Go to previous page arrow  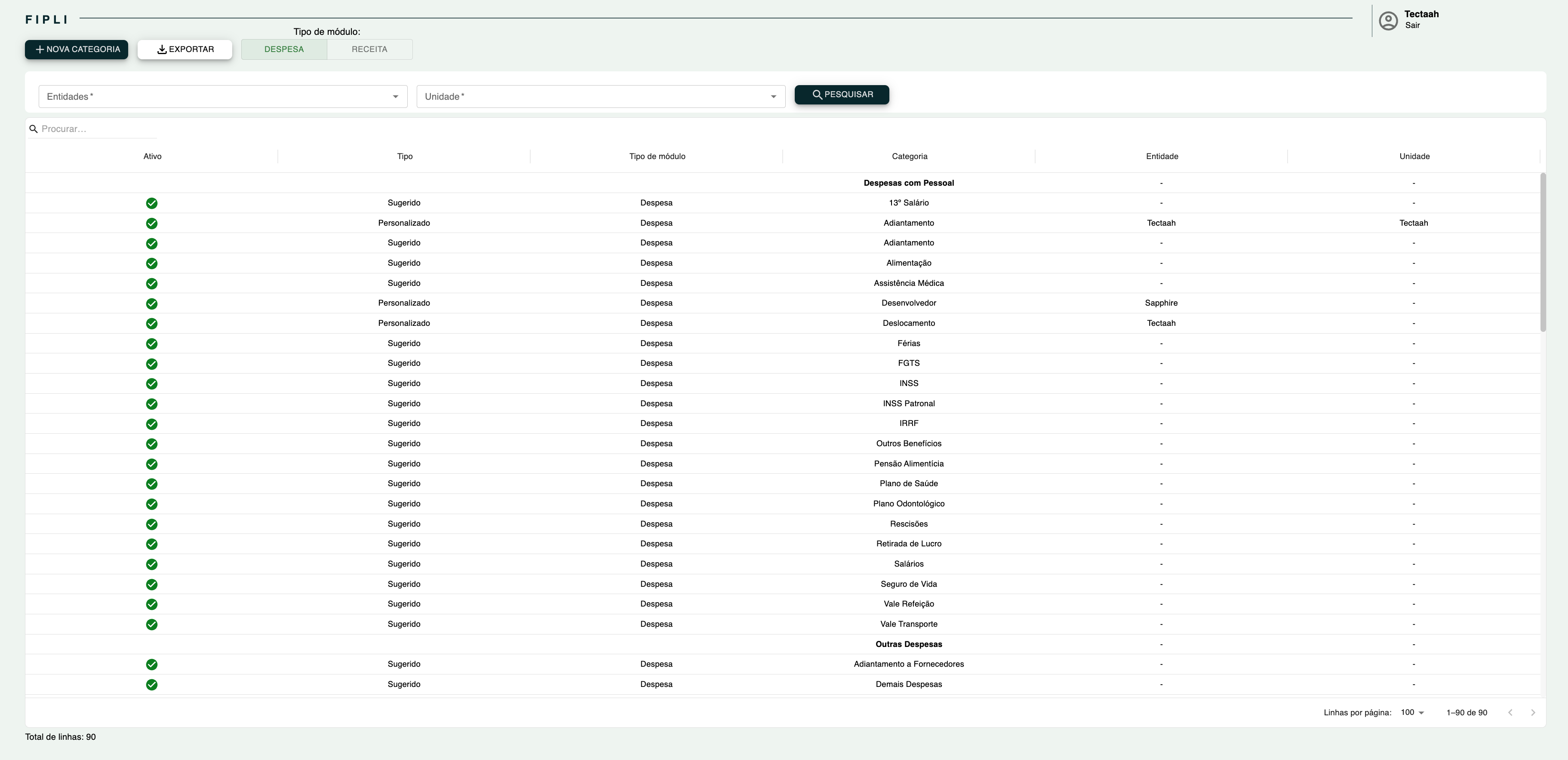(1510, 713)
